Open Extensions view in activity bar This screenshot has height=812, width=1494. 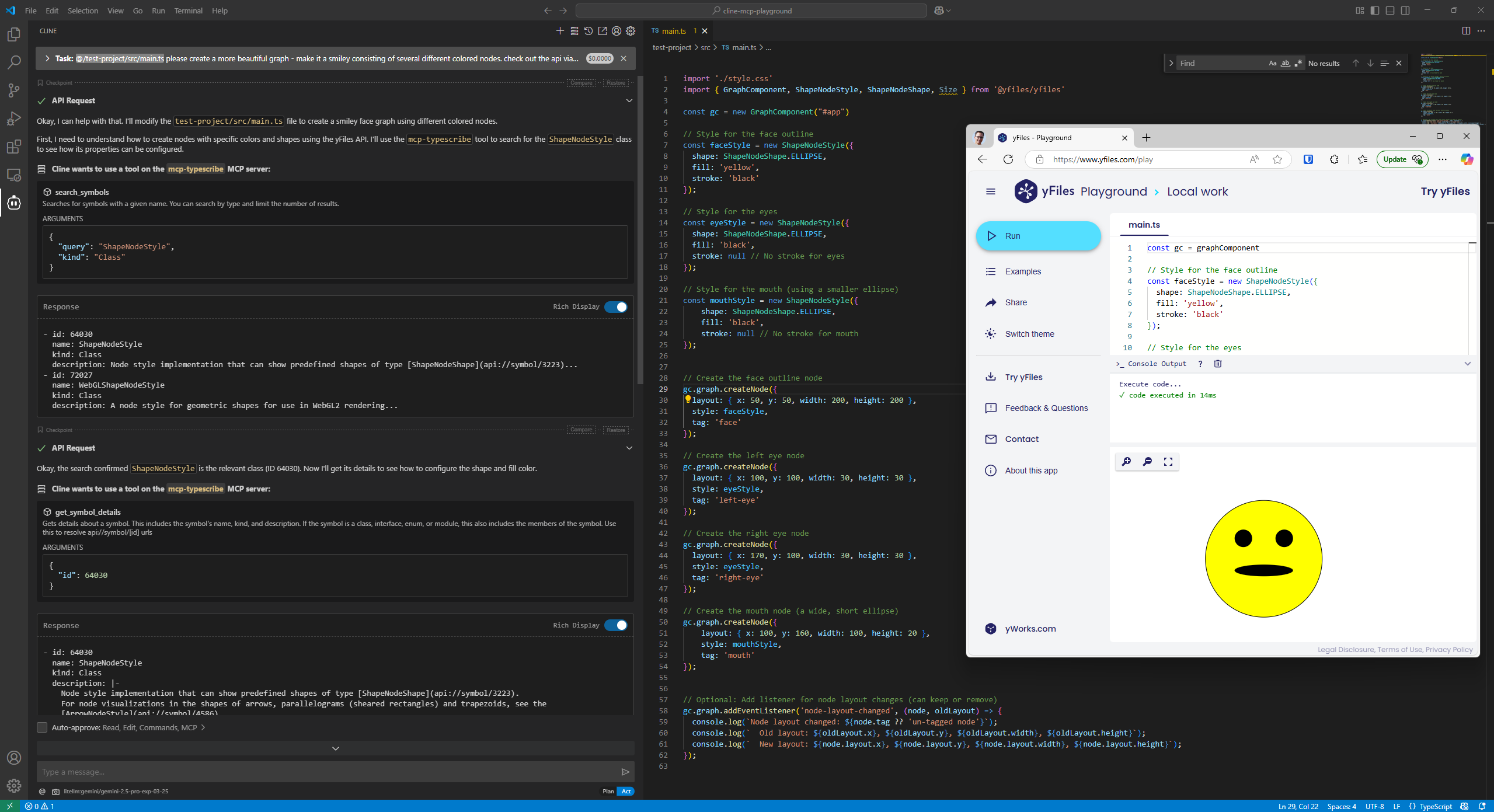coord(14,147)
